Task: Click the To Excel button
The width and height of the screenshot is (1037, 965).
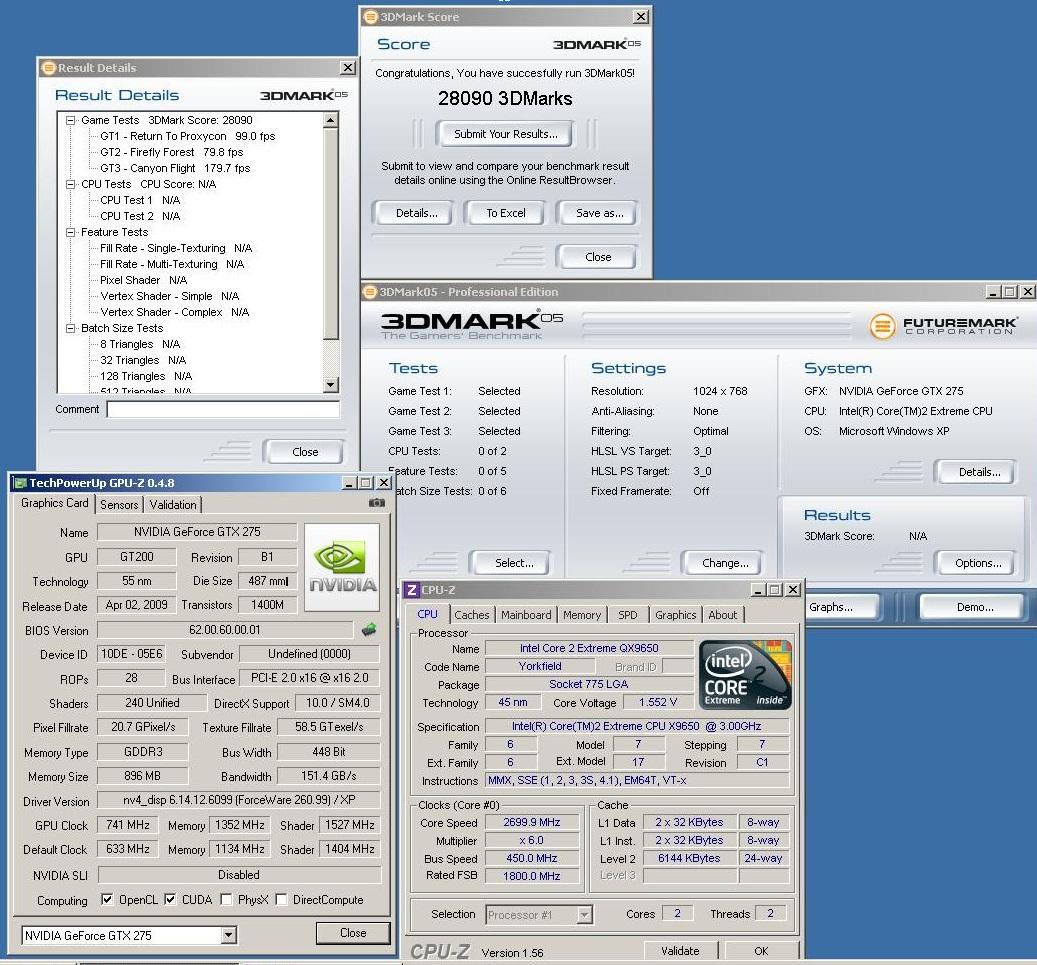Action: tap(505, 213)
